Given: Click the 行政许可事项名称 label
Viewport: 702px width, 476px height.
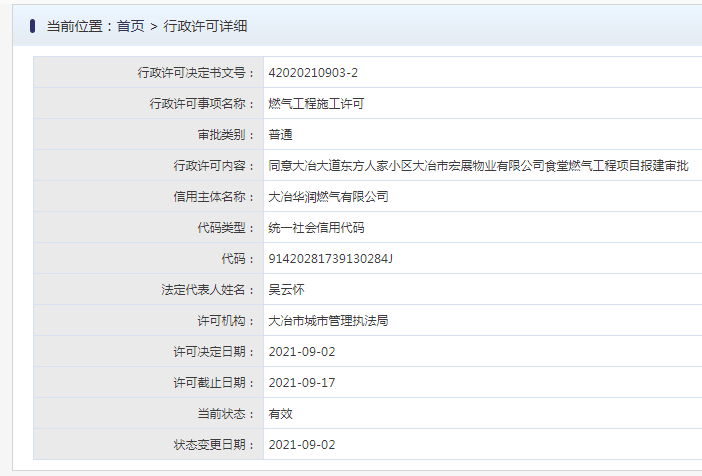Looking at the screenshot, I should point(201,103).
